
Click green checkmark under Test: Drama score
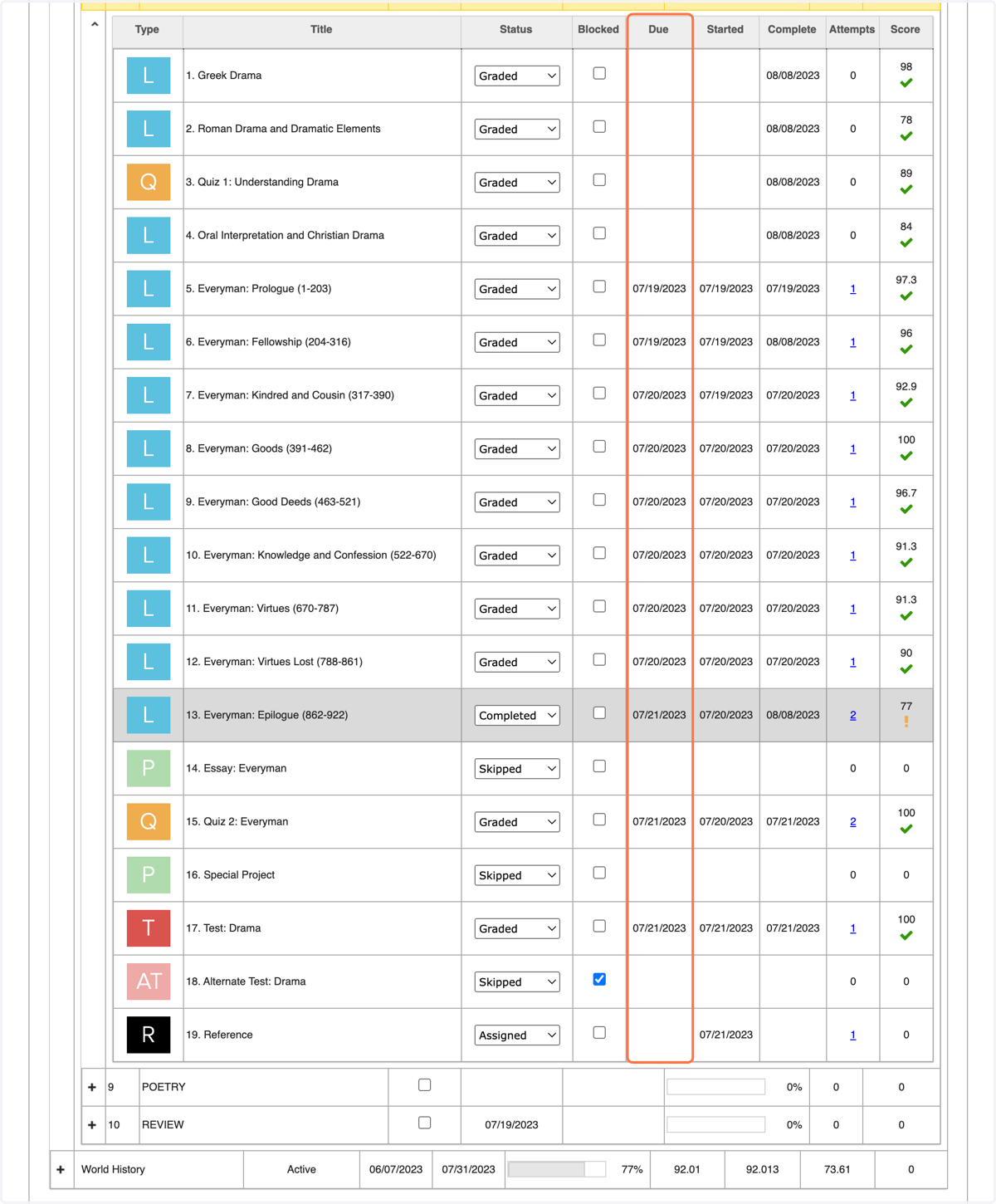click(x=906, y=936)
